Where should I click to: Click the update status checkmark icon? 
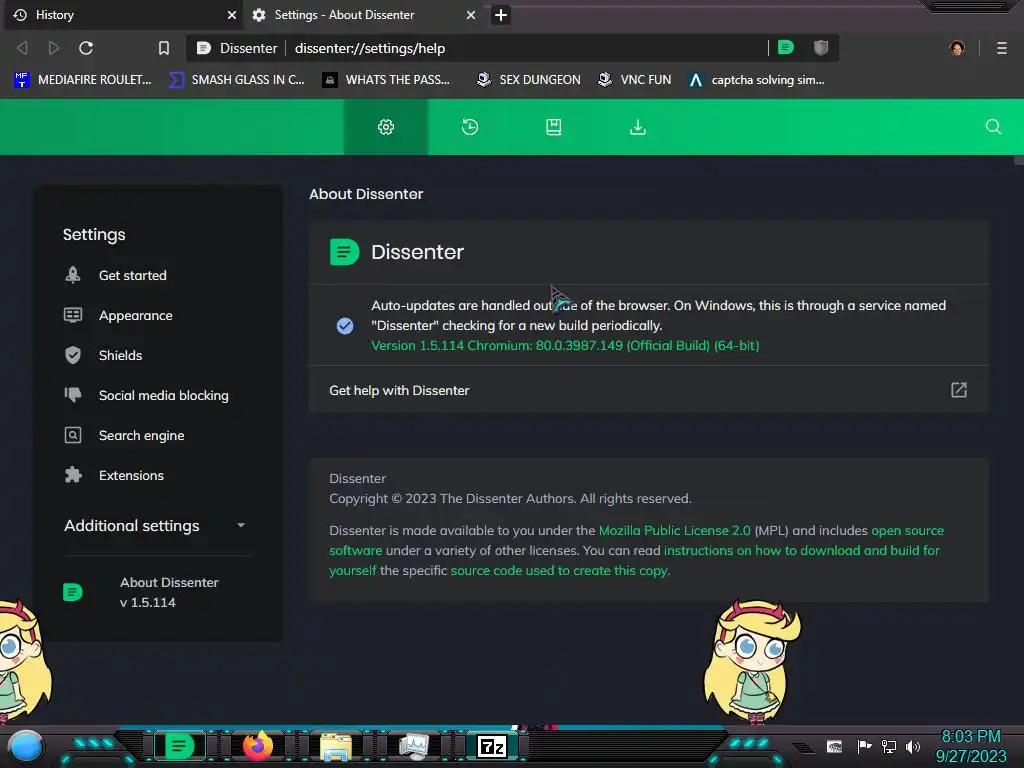coord(345,325)
